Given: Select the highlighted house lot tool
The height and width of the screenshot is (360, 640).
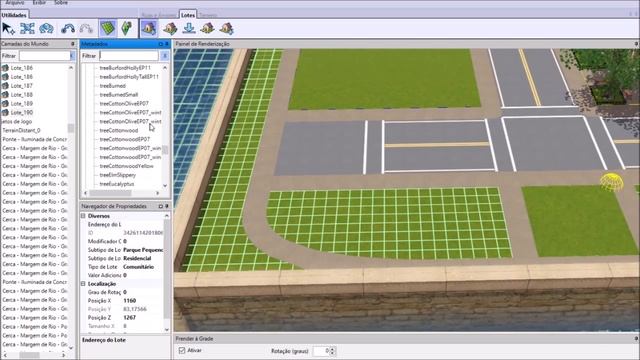Looking at the screenshot, I should (x=149, y=28).
